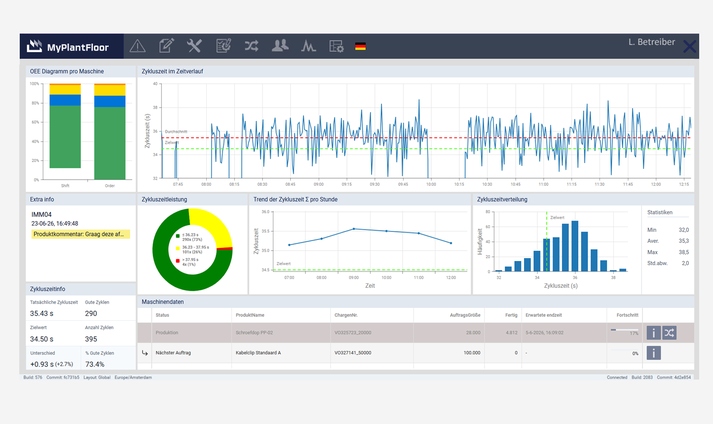Open the users people icon
The width and height of the screenshot is (713, 424).
coord(280,45)
